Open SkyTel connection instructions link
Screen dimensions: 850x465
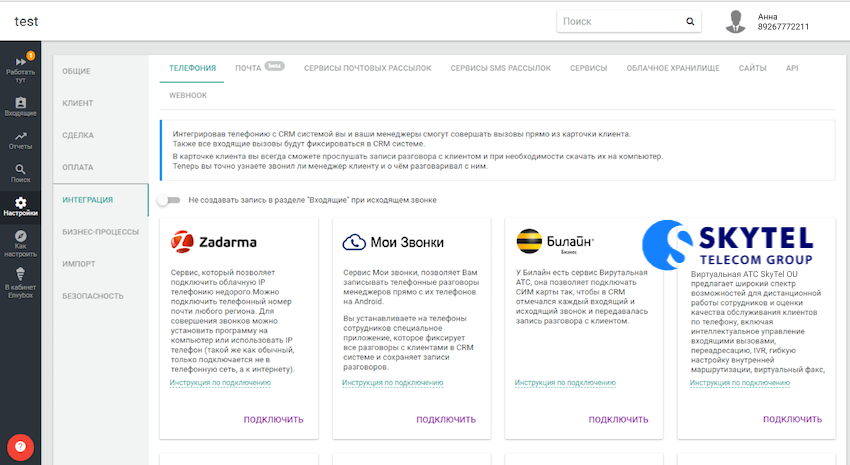click(x=740, y=383)
